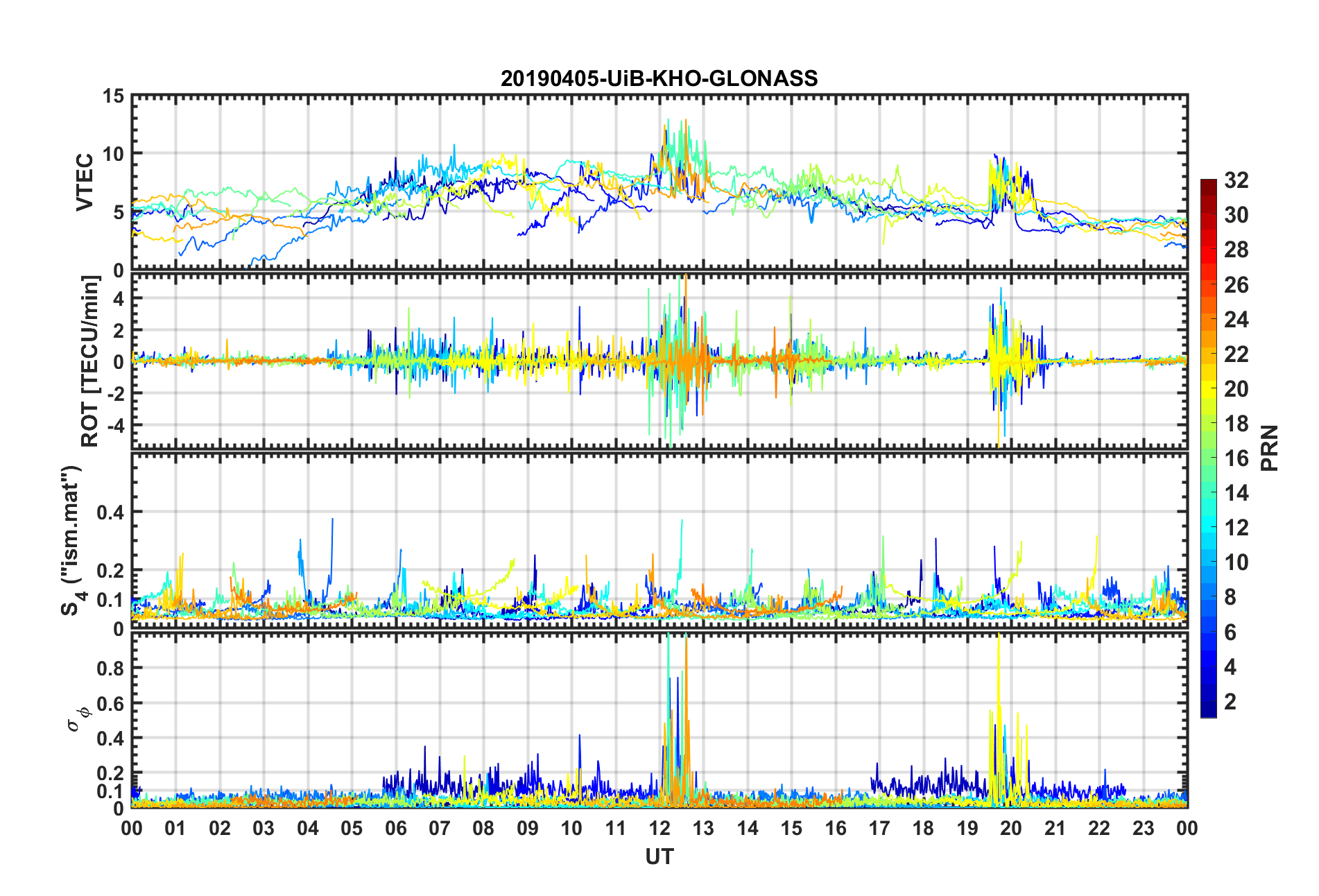Select the 32 label on the colorbar

coord(1236,180)
